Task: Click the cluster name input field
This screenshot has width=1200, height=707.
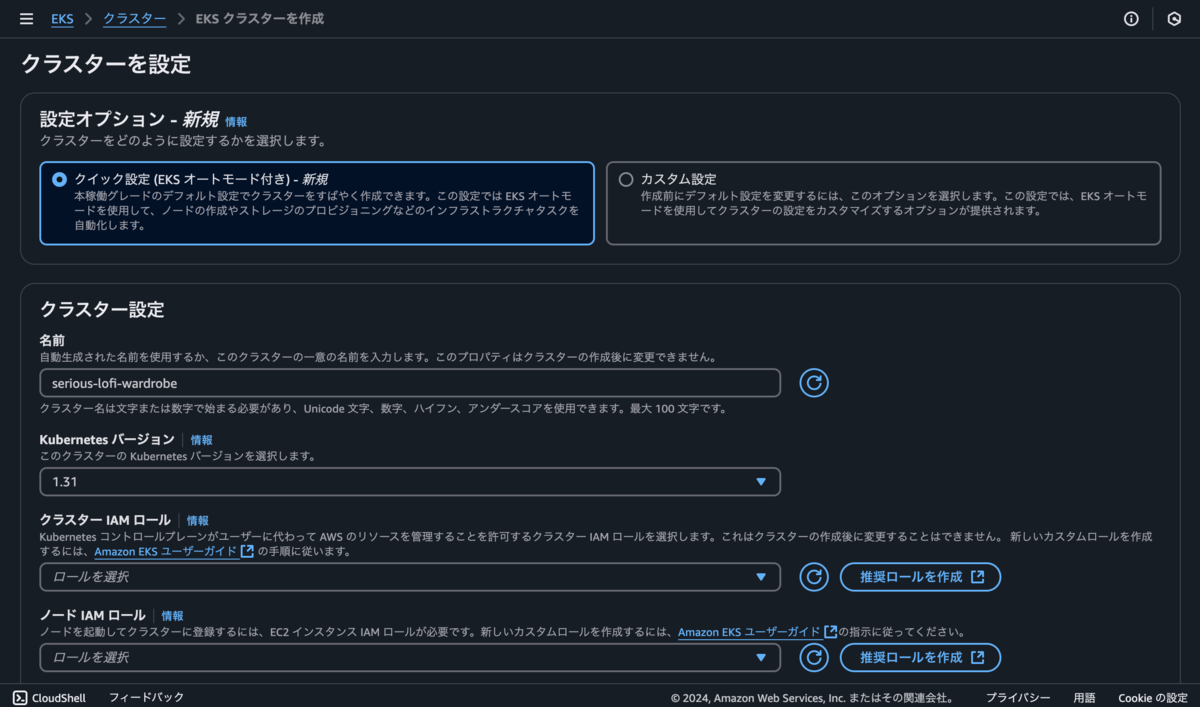Action: (x=410, y=383)
